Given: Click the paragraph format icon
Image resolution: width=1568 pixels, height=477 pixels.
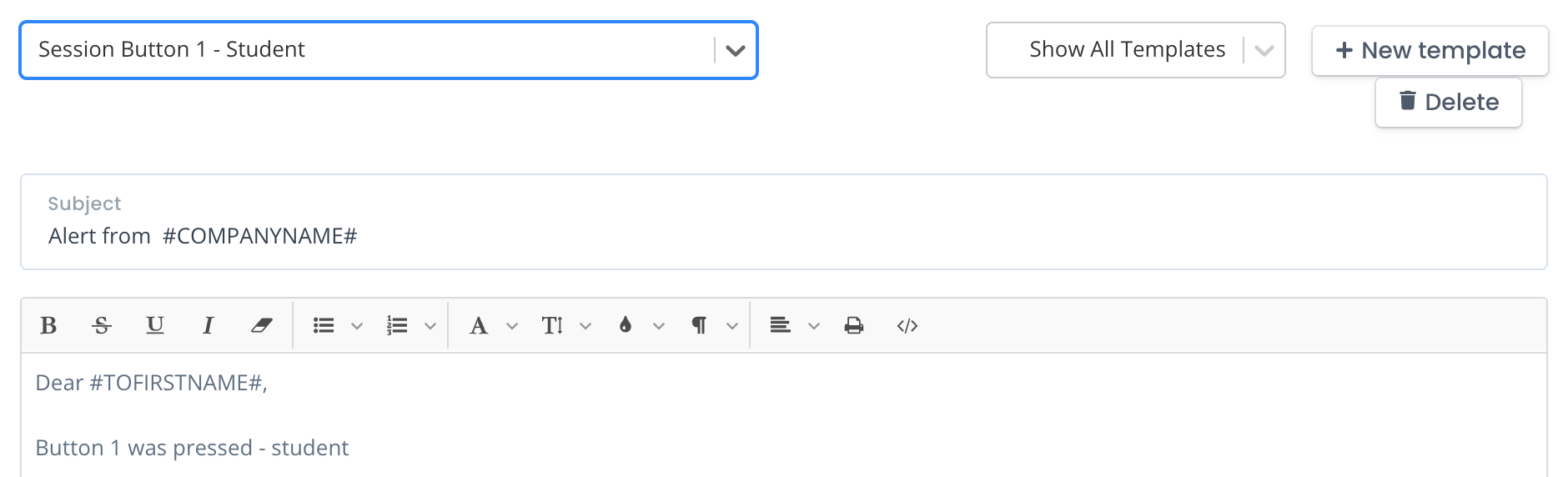Looking at the screenshot, I should click(x=699, y=325).
